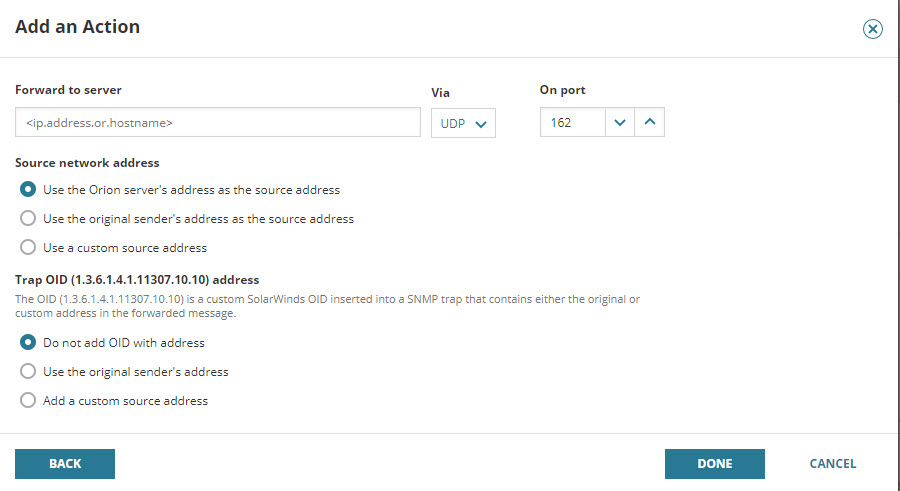Click the On port number field
This screenshot has height=491, width=900.
[x=572, y=123]
